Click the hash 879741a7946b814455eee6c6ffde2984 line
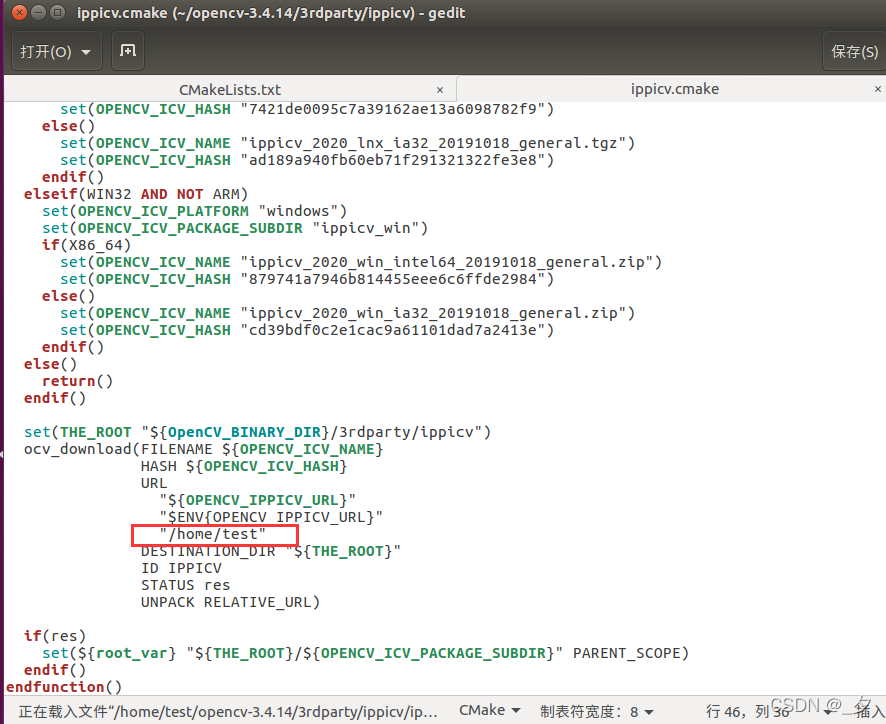This screenshot has width=886, height=724. tap(307, 279)
